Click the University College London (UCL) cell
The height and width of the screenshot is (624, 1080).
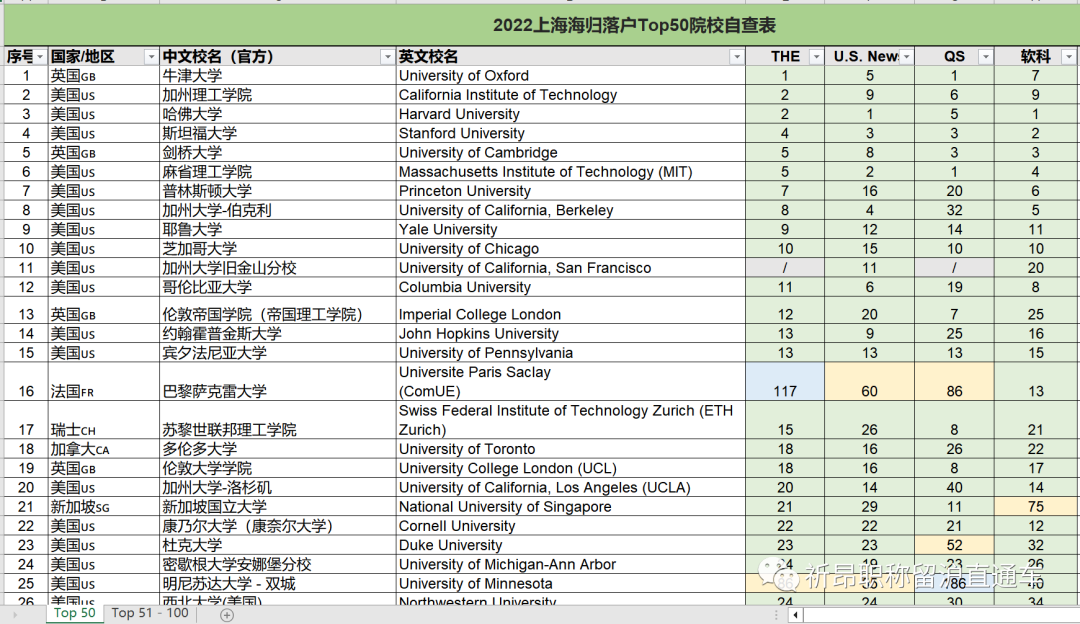(x=571, y=469)
